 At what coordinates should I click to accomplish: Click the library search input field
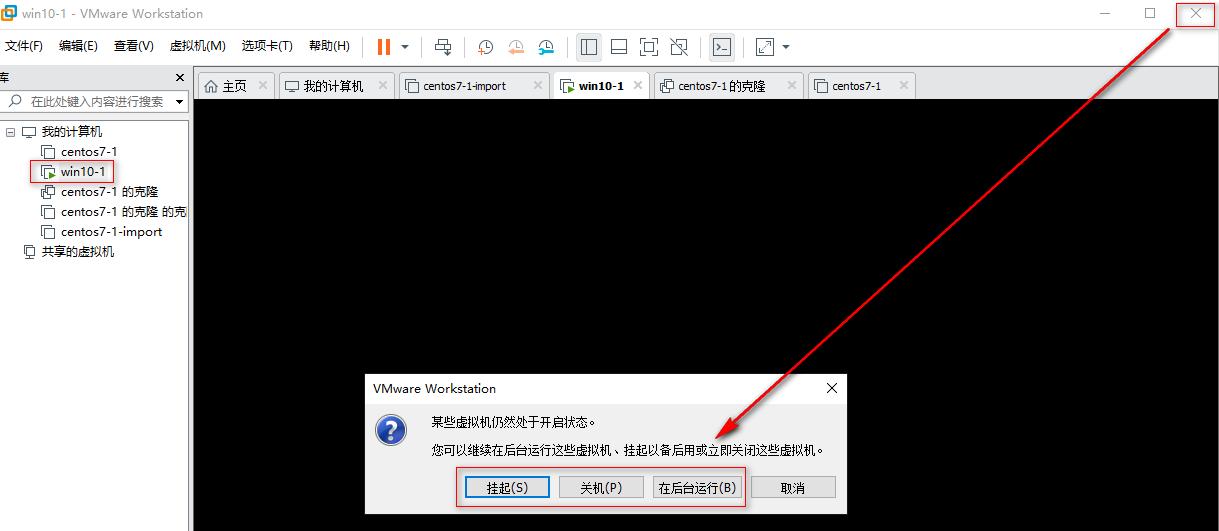pos(98,102)
